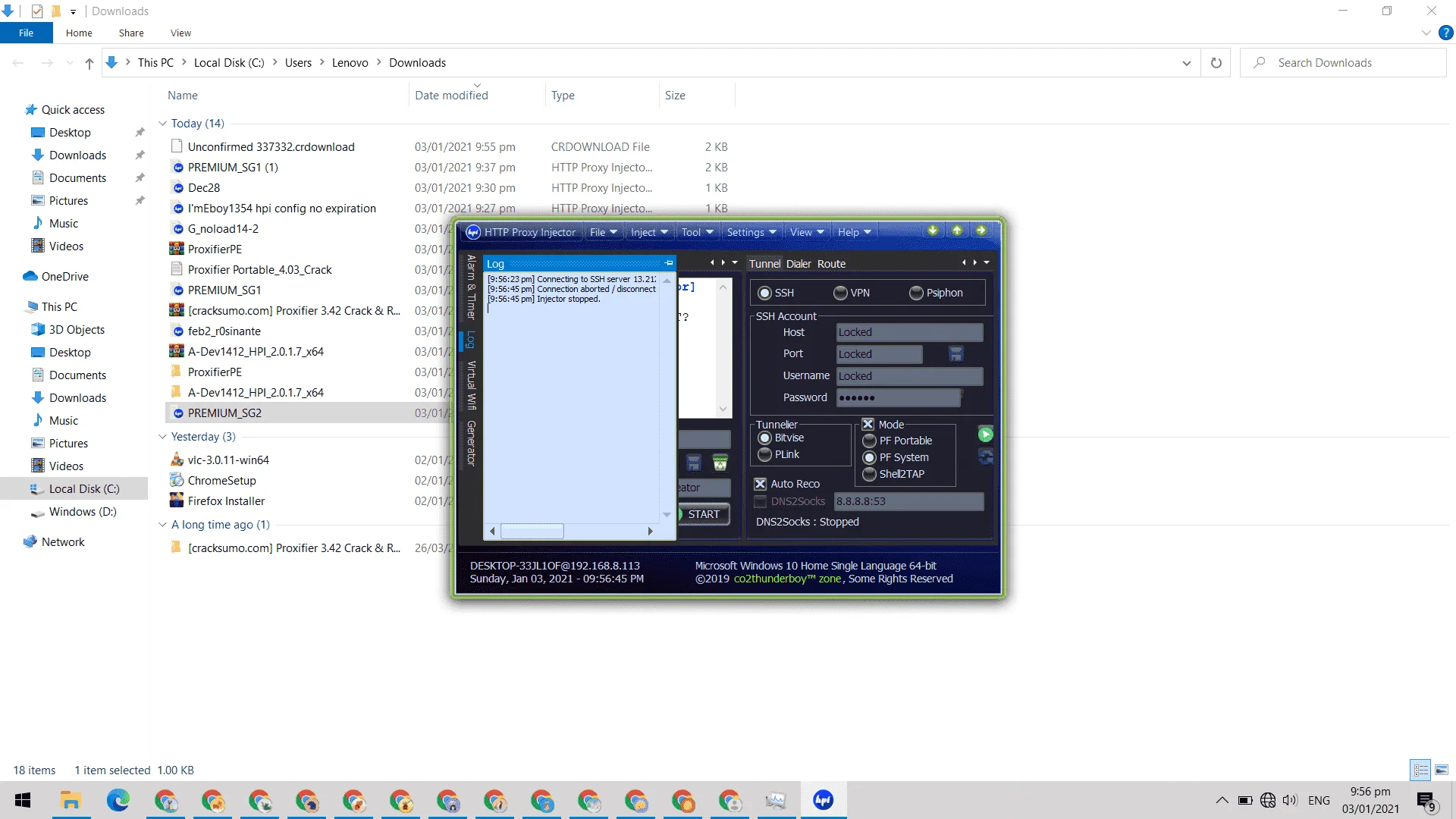Screen dimensions: 1456x819
Task: Click the refresh icon below the green play icon
Action: click(x=985, y=457)
